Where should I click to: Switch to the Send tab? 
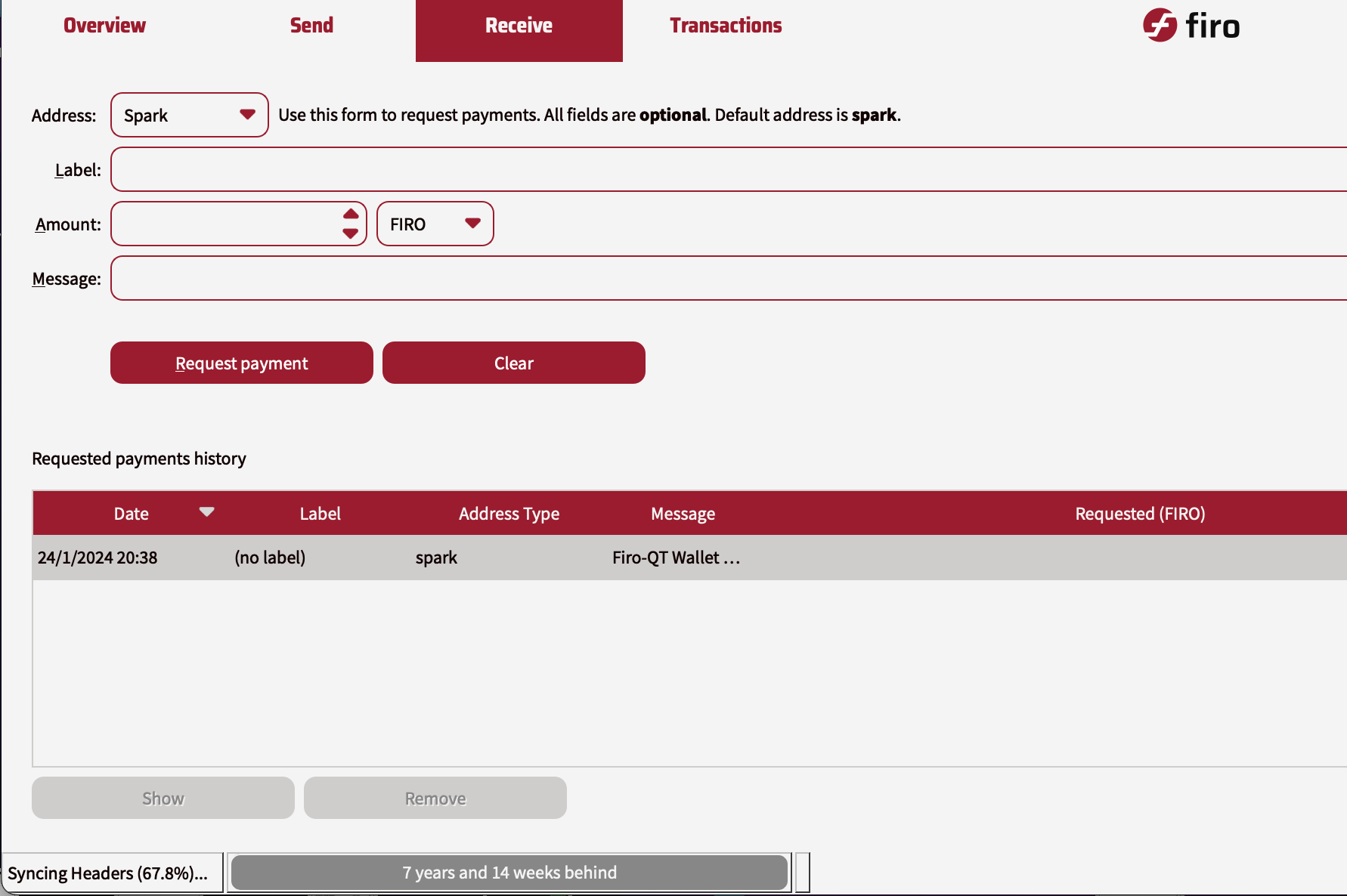click(311, 26)
